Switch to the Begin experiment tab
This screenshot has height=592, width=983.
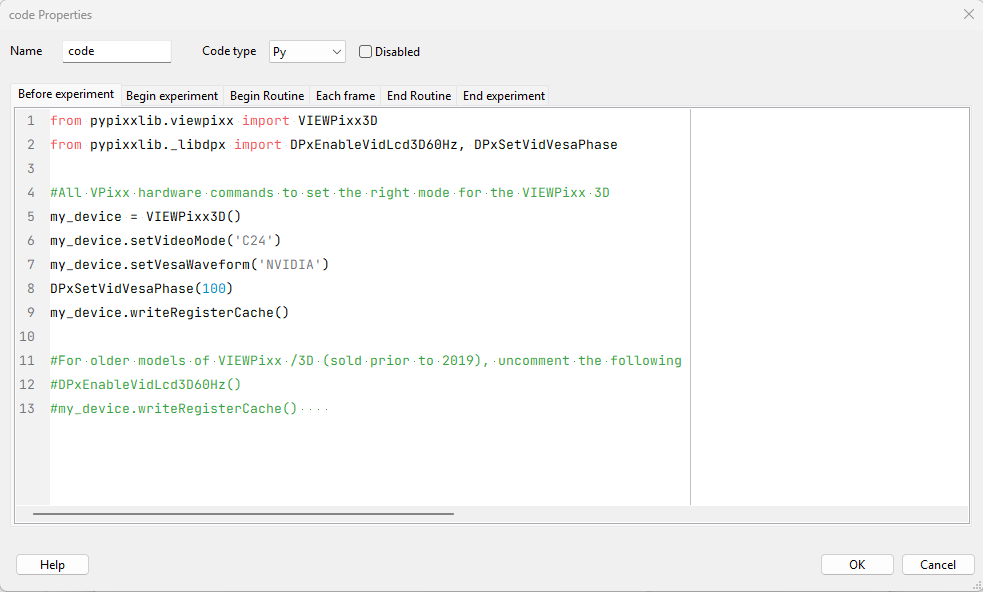tap(171, 96)
